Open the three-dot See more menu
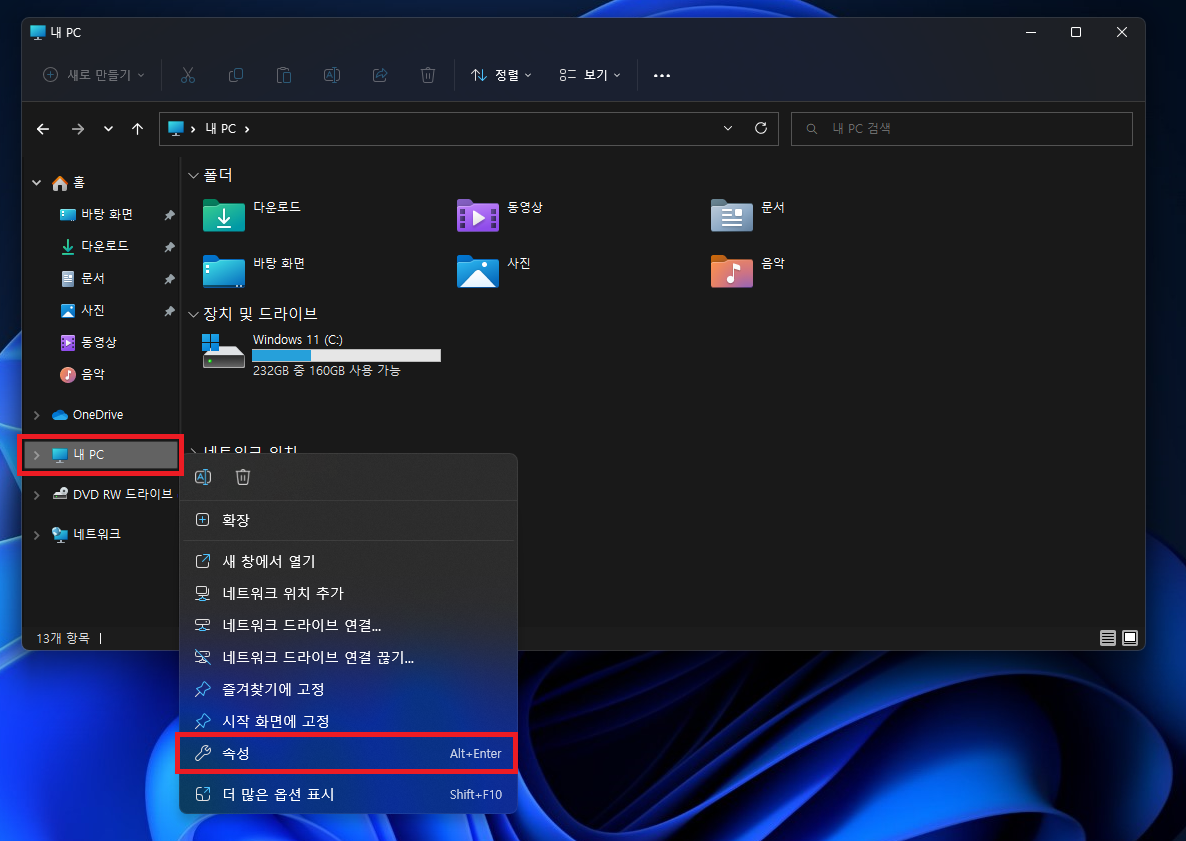The height and width of the screenshot is (841, 1186). (x=662, y=75)
